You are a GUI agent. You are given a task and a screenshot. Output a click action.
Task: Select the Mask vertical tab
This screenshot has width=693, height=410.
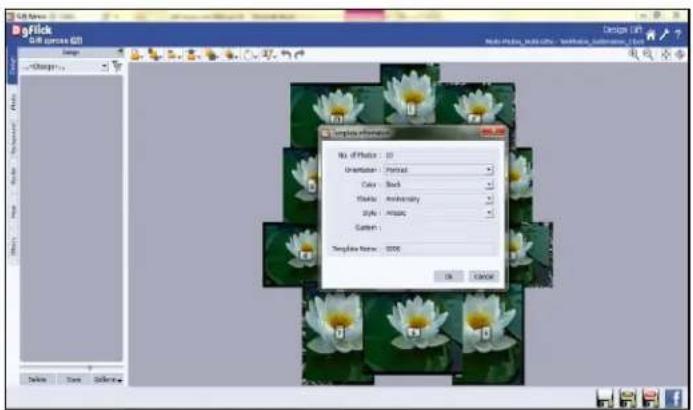(x=13, y=212)
